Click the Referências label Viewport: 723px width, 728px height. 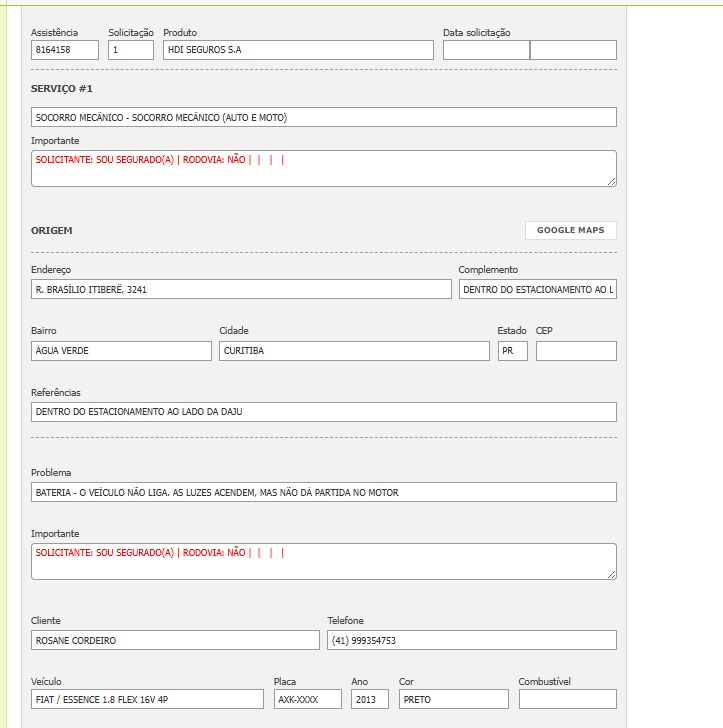click(x=56, y=392)
